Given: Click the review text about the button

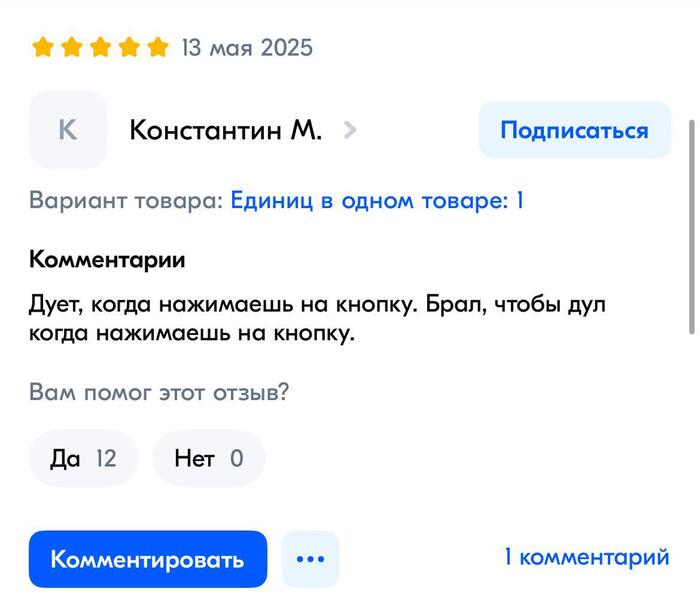Looking at the screenshot, I should (318, 318).
